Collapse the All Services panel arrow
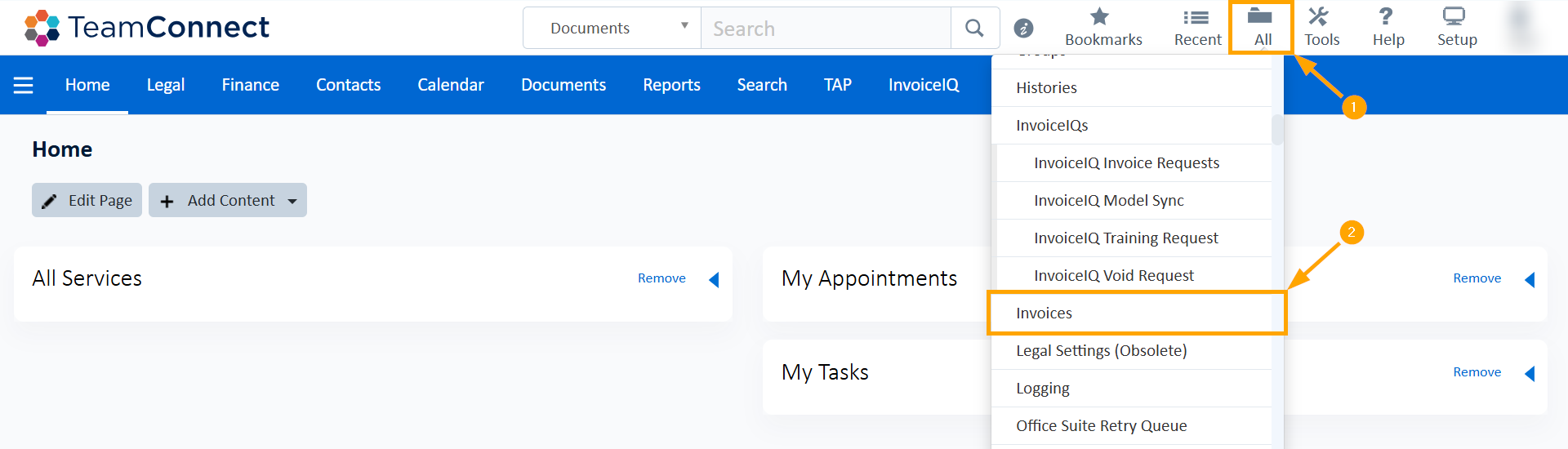This screenshot has height=449, width=1568. tap(714, 280)
